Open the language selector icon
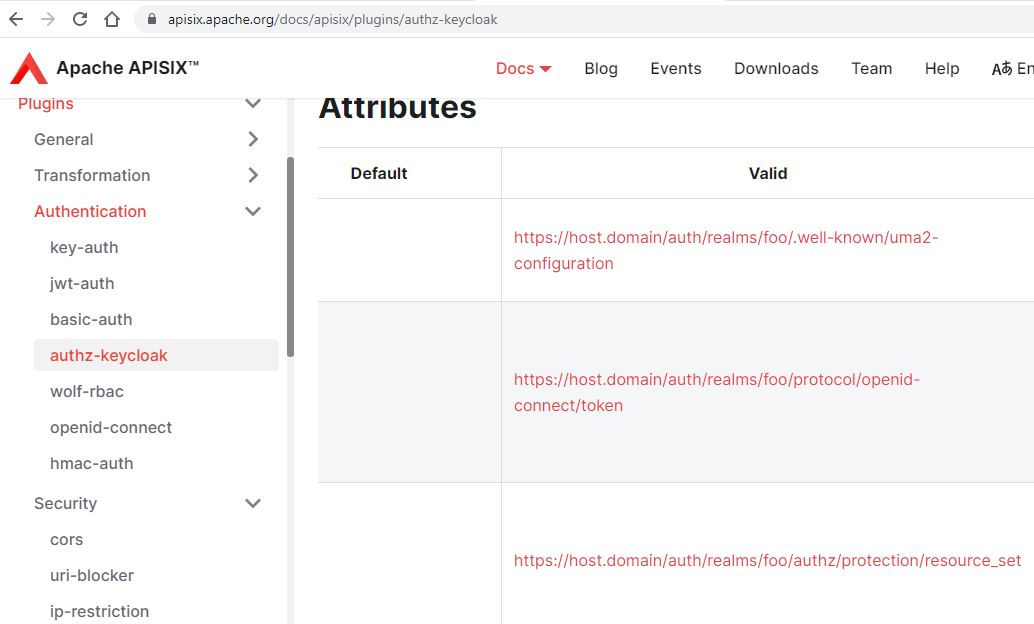The height and width of the screenshot is (624, 1034). [x=1002, y=69]
